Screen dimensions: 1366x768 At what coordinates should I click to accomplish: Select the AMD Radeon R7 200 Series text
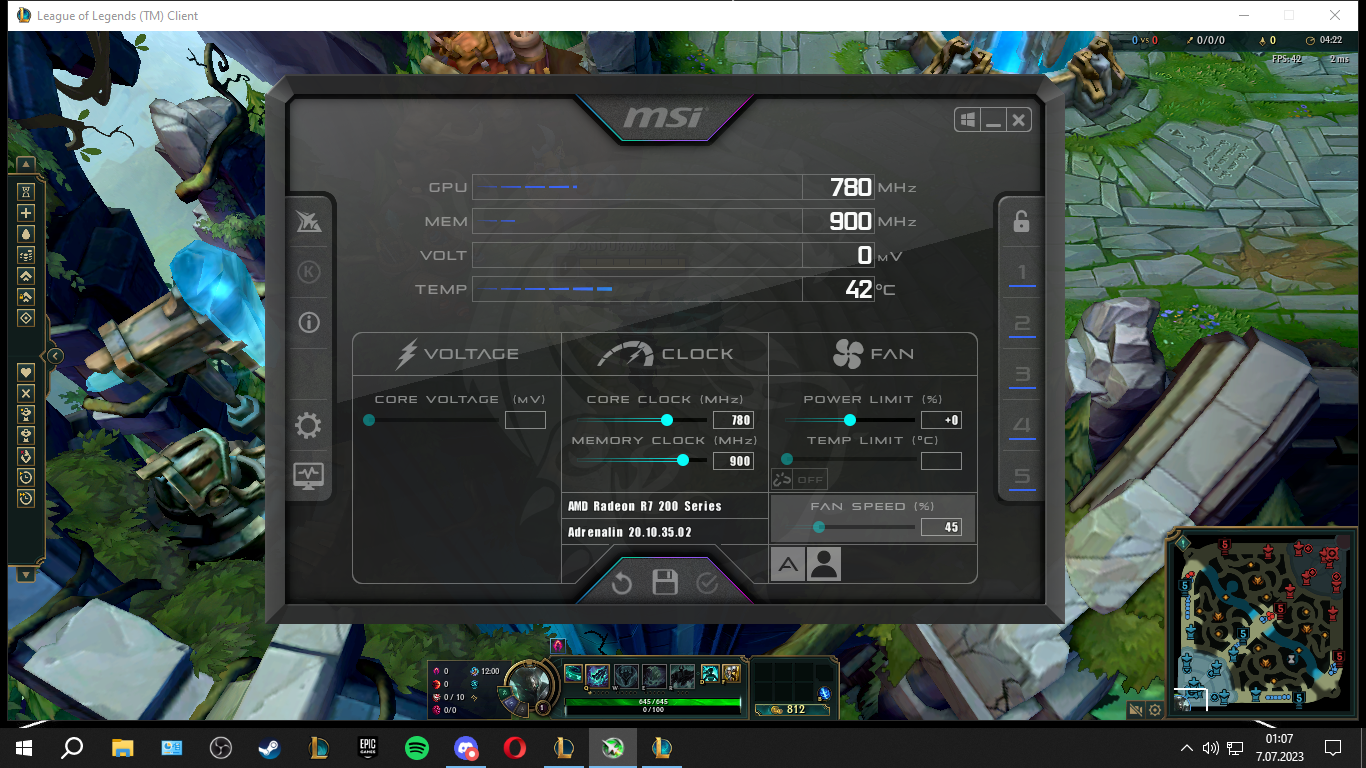click(644, 506)
